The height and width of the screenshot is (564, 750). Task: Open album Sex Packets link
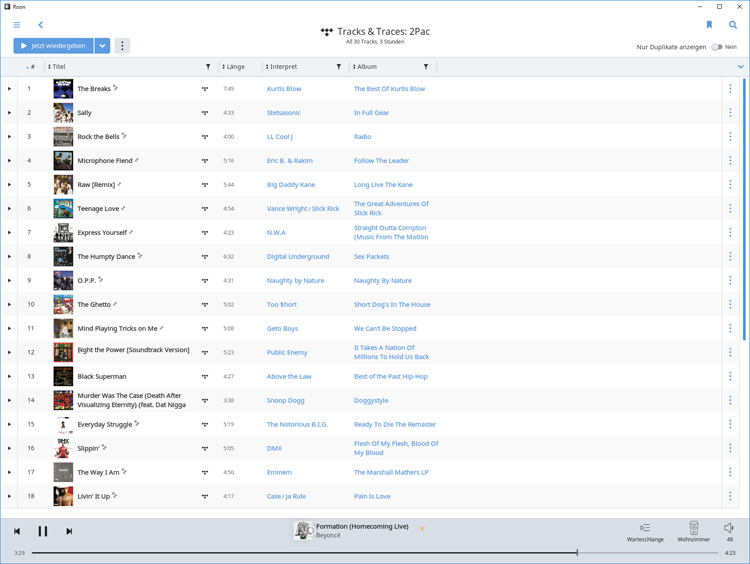coord(371,256)
